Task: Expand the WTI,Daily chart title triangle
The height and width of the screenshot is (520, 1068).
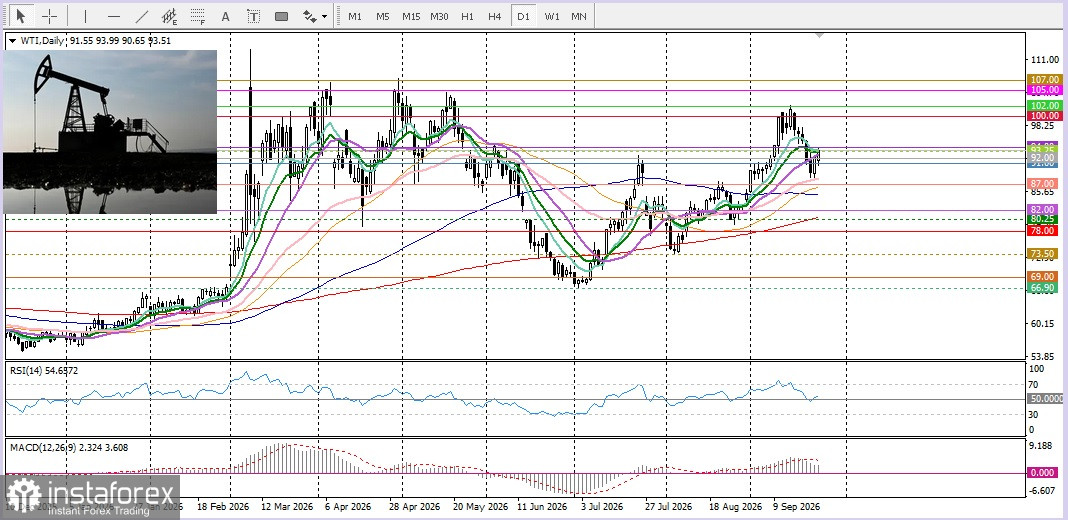Action: [x=12, y=41]
